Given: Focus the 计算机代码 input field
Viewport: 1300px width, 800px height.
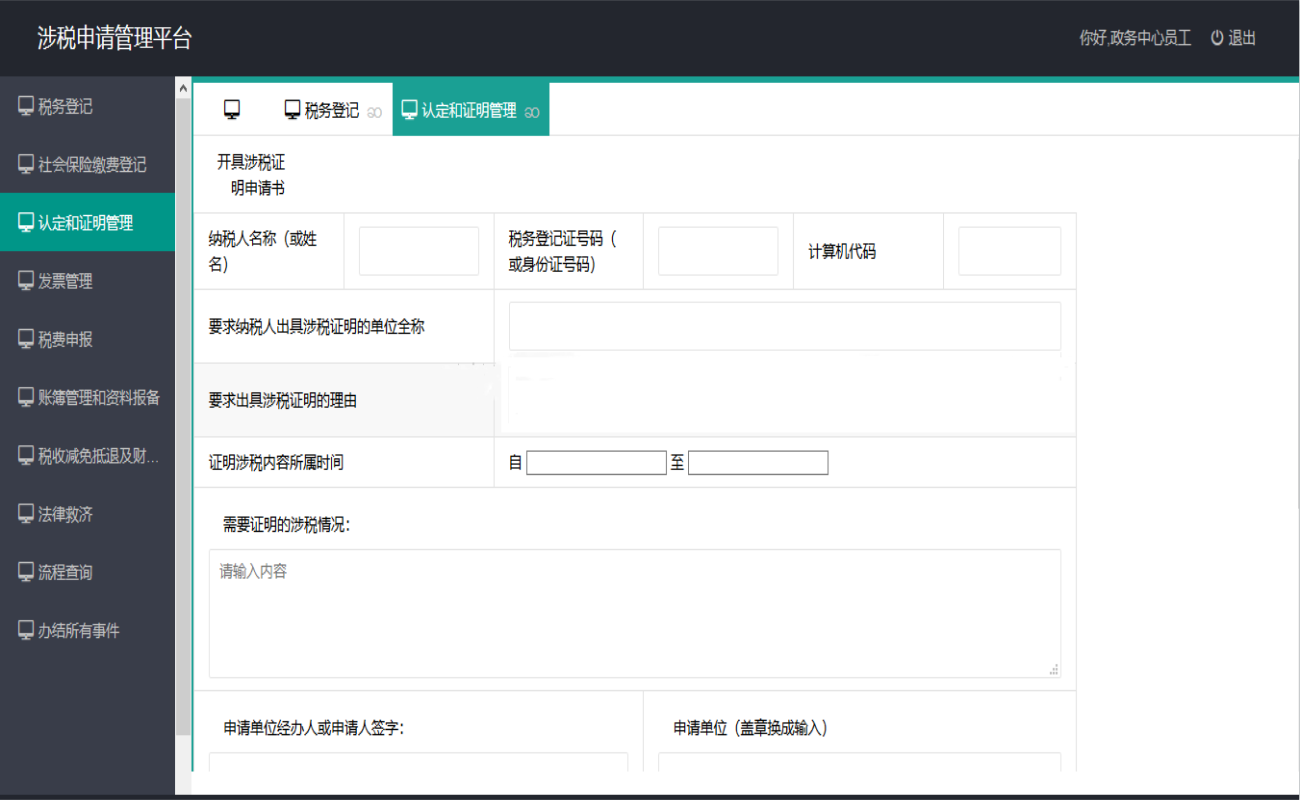Looking at the screenshot, I should [x=1009, y=251].
